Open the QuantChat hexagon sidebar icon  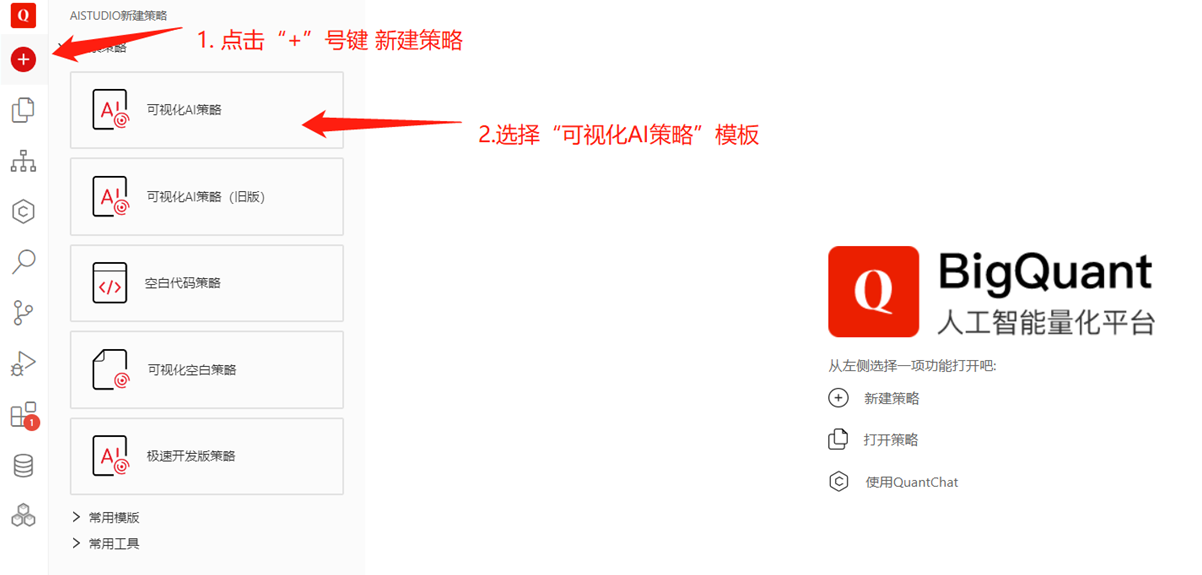23,211
